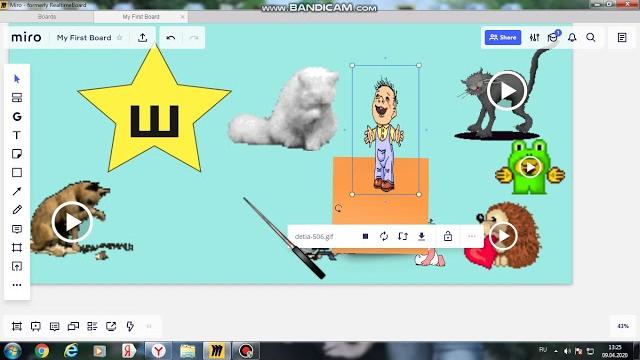The height and width of the screenshot is (360, 640).
Task: Play the gray cat animation
Action: coord(507,91)
